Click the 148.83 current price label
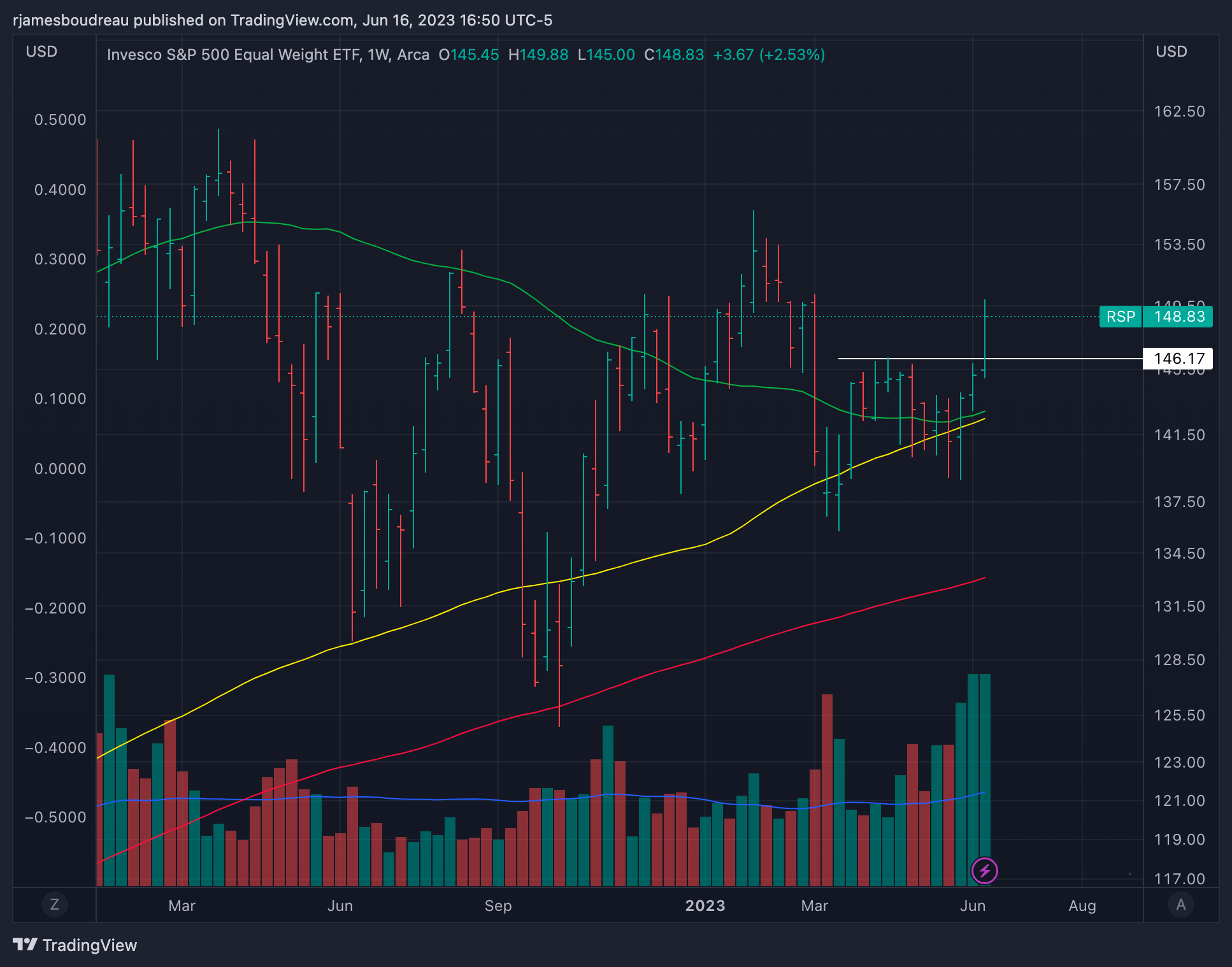This screenshot has height=967, width=1232. click(x=1178, y=317)
